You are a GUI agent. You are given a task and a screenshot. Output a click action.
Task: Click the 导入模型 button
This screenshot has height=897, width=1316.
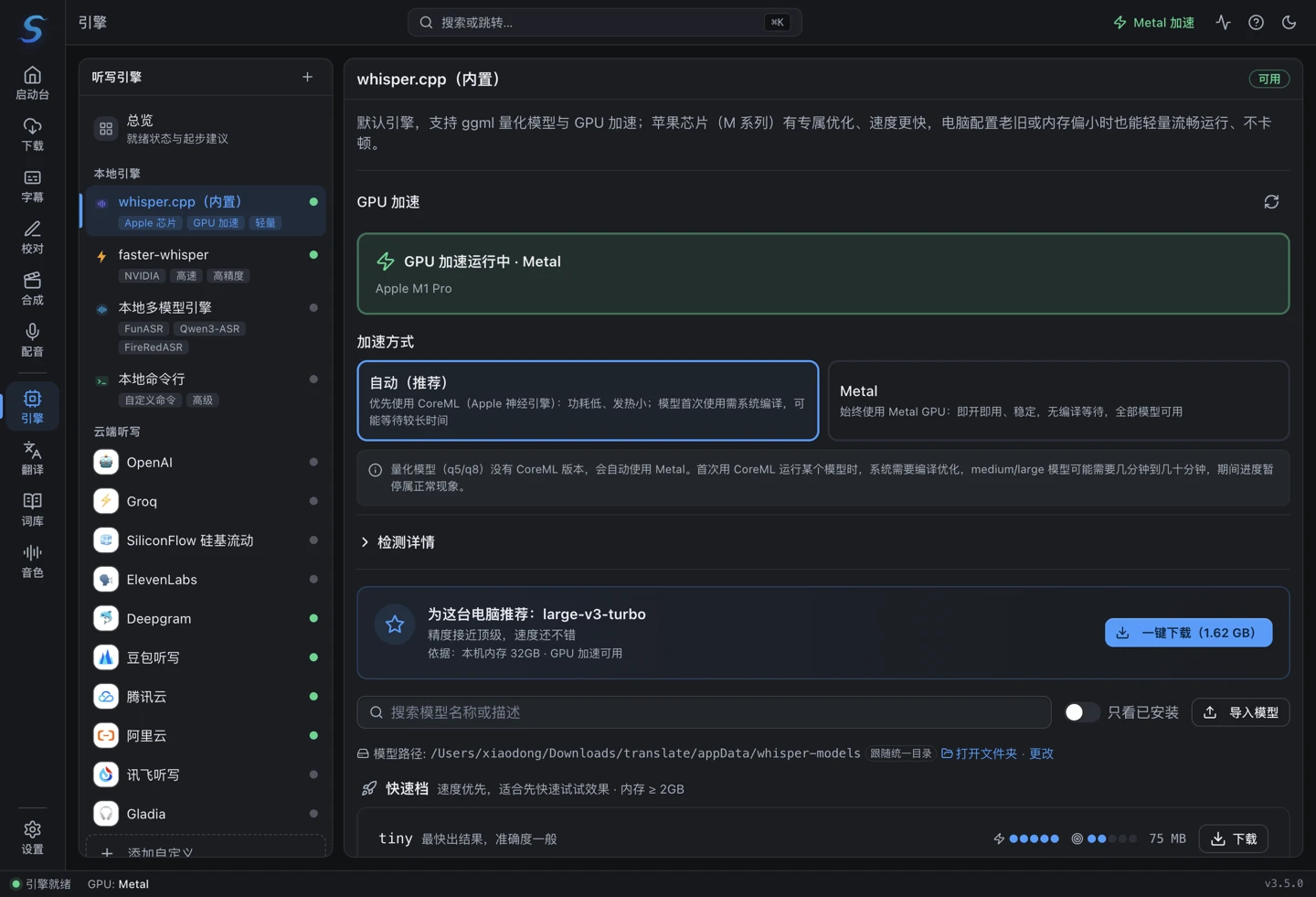pyautogui.click(x=1240, y=712)
